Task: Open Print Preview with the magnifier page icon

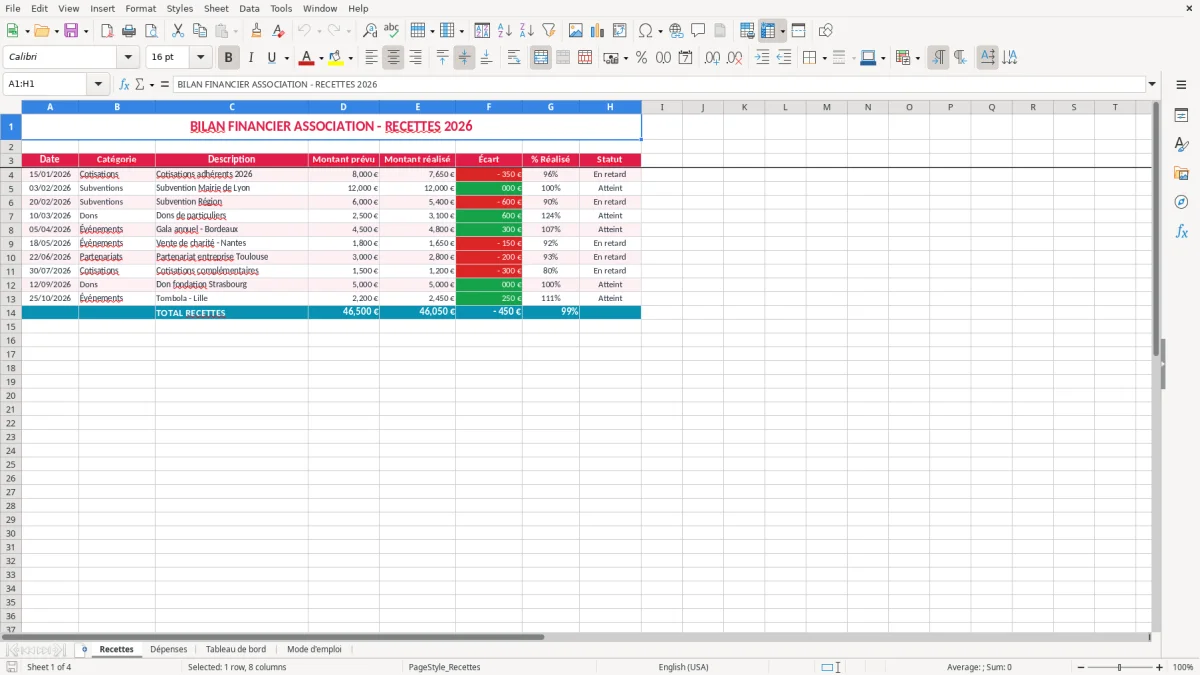Action: point(151,31)
